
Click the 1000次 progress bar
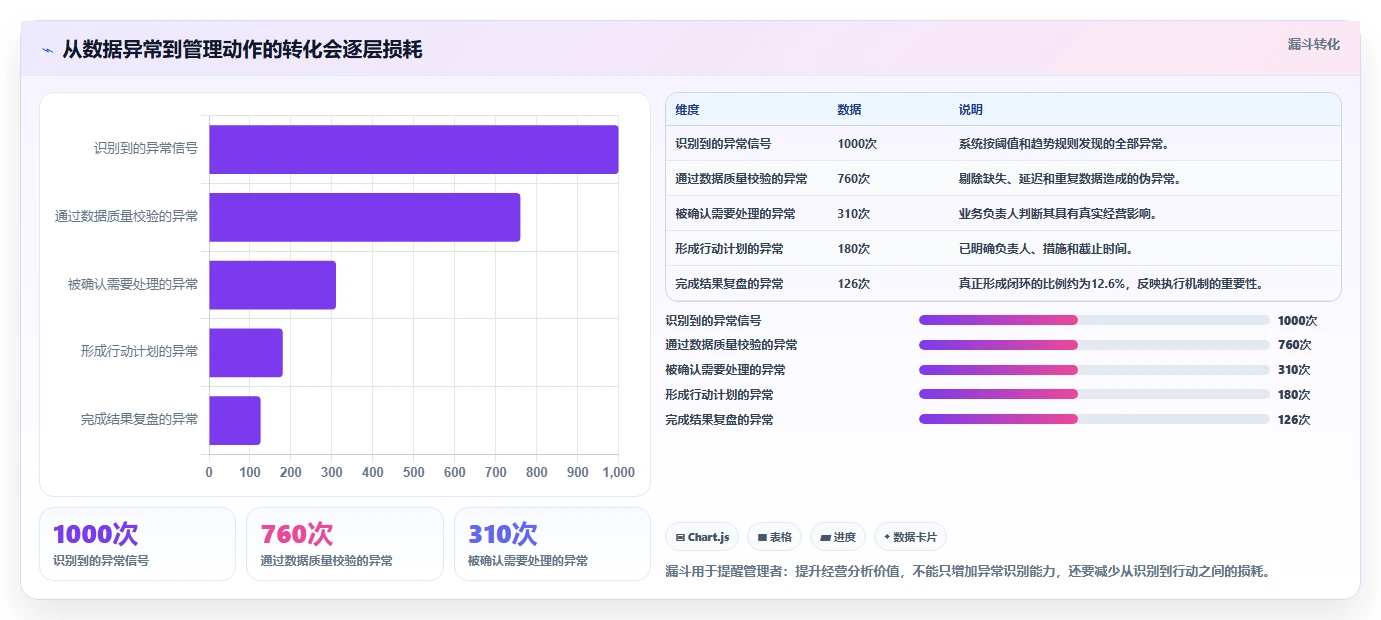pyautogui.click(x=1094, y=320)
